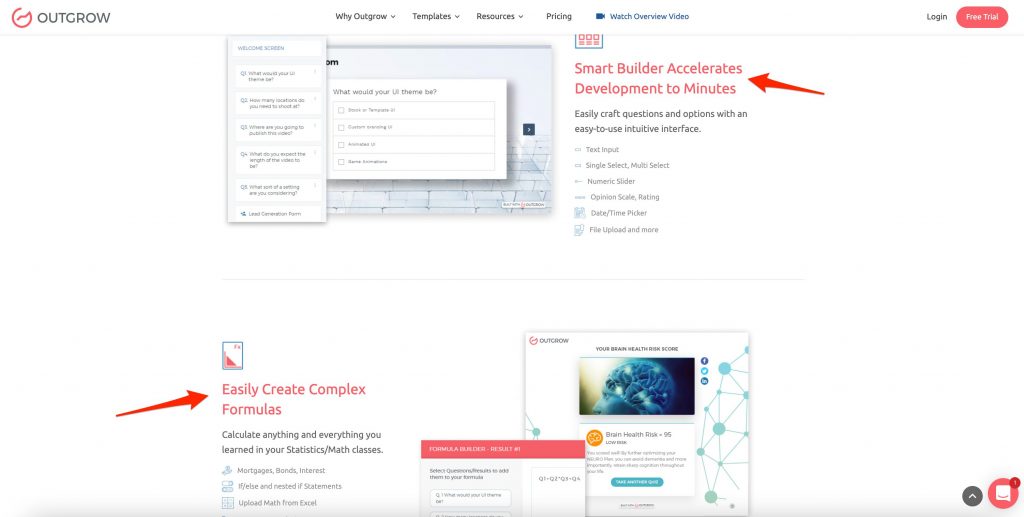Expand the Why Outgrow dropdown
This screenshot has width=1024, height=517.
click(x=365, y=17)
